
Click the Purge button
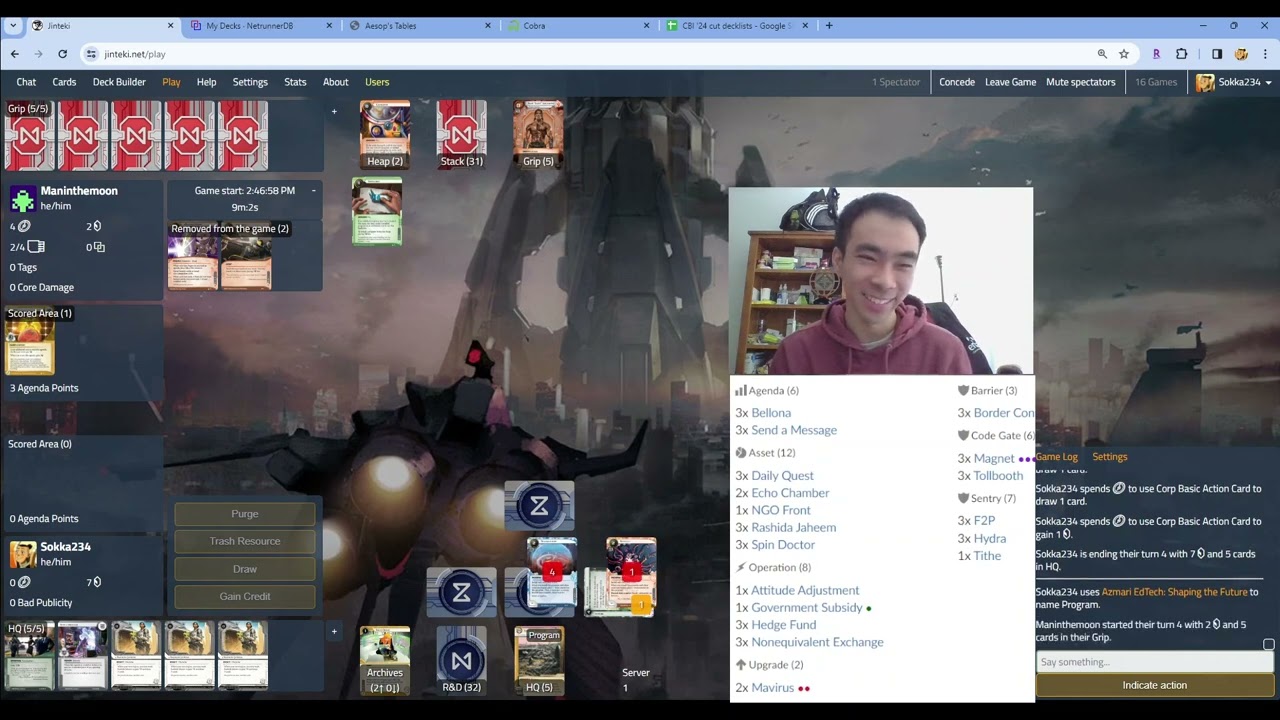pyautogui.click(x=245, y=514)
